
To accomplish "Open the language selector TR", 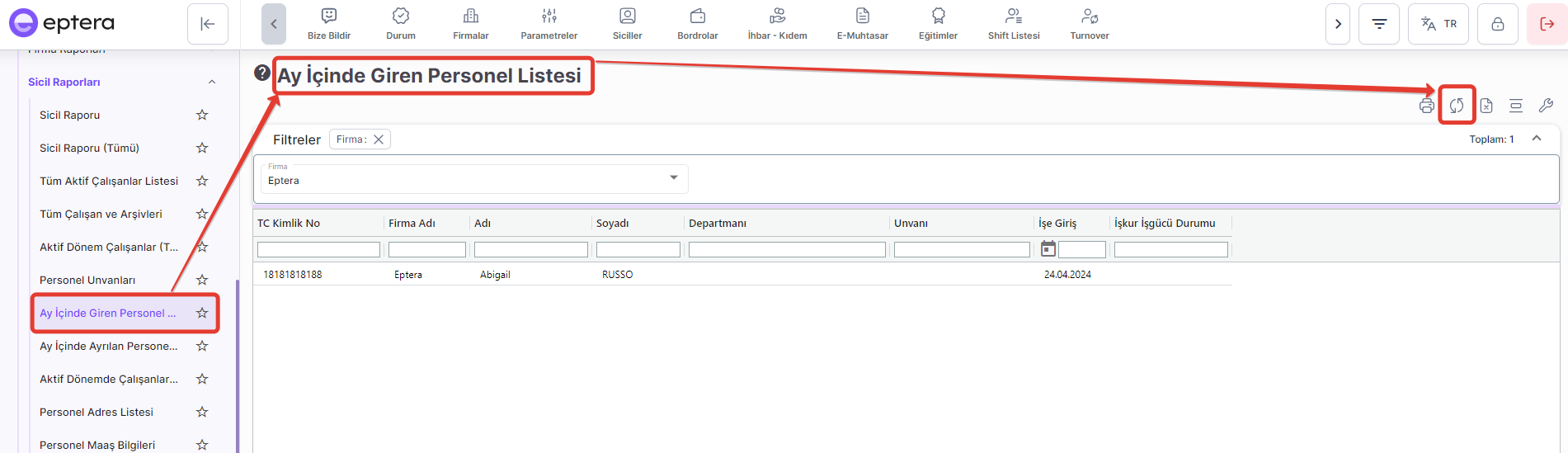I will pos(1439,24).
